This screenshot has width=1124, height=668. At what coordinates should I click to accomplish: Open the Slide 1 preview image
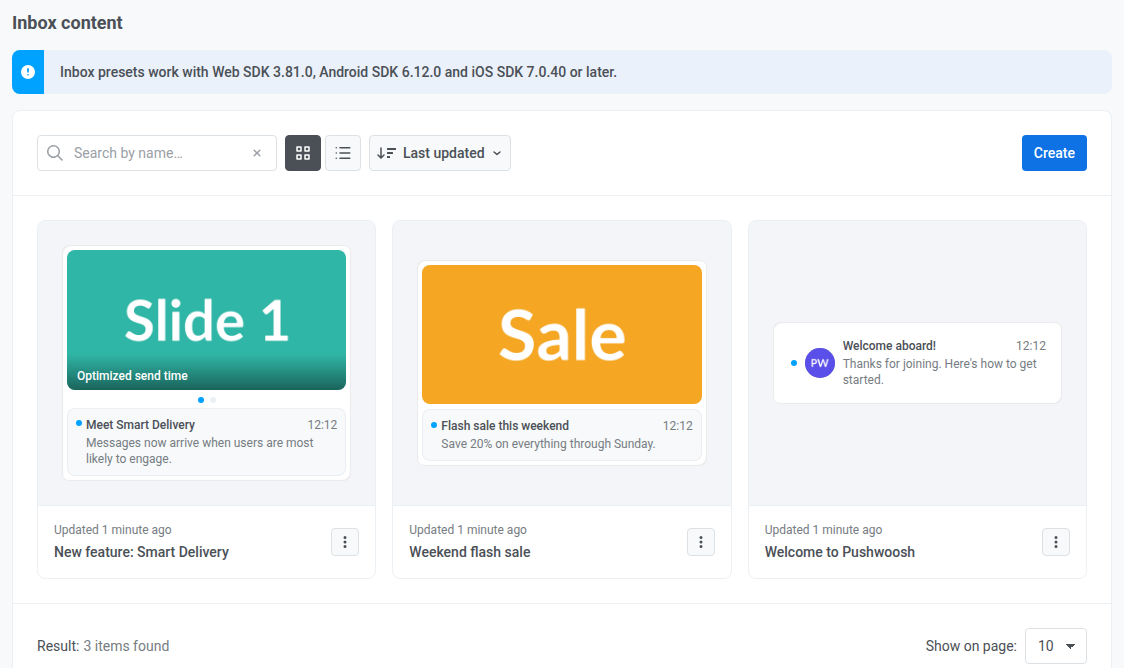pyautogui.click(x=206, y=320)
